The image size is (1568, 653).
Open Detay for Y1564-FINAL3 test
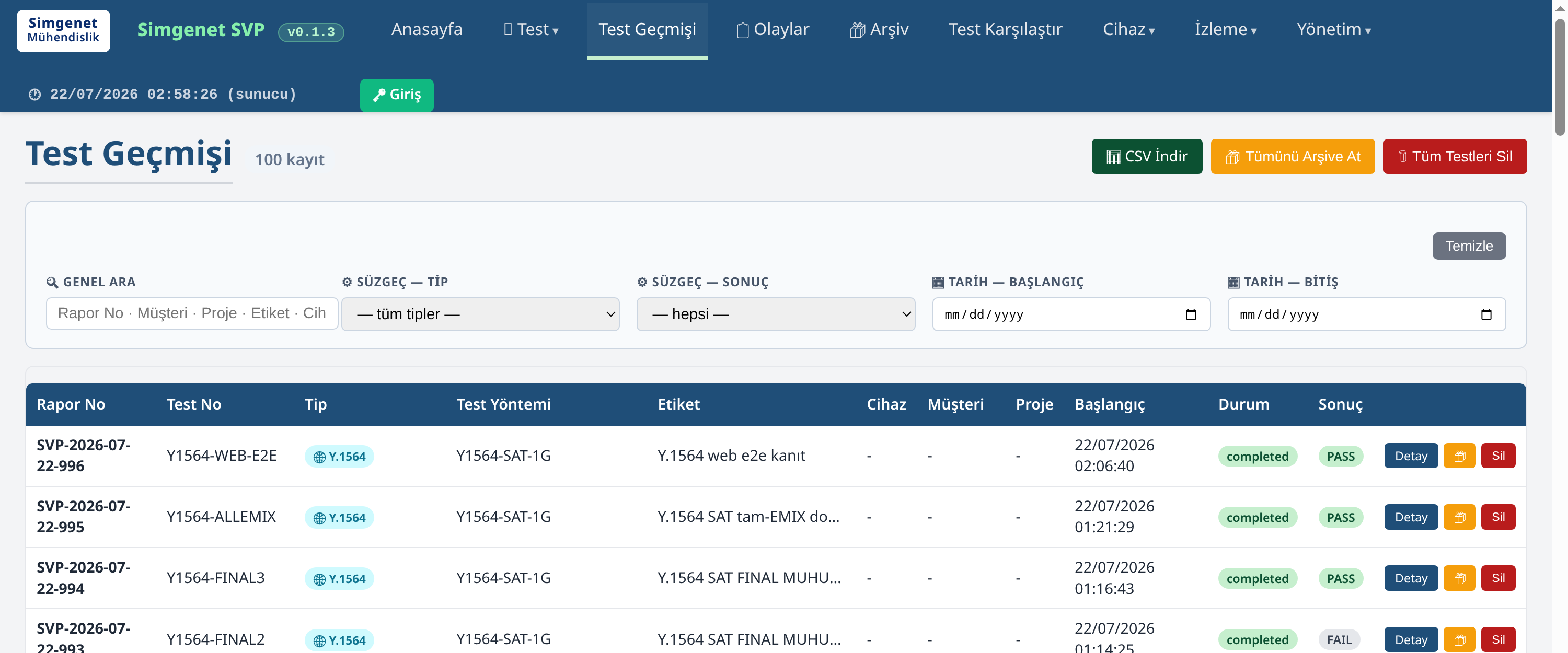pyautogui.click(x=1410, y=578)
